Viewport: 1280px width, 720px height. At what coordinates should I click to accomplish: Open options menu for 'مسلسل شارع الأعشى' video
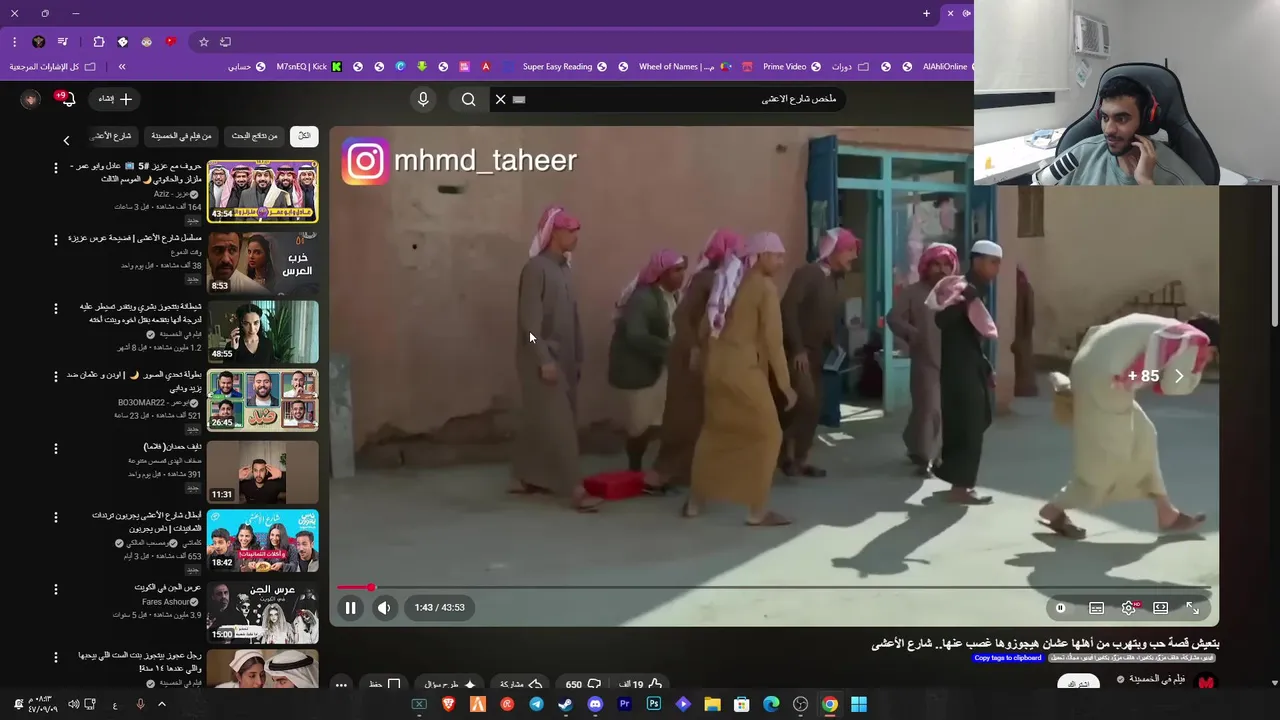pyautogui.click(x=56, y=239)
